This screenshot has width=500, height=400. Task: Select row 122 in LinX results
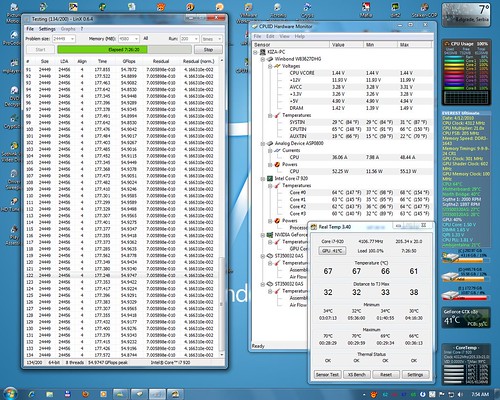coord(121,275)
